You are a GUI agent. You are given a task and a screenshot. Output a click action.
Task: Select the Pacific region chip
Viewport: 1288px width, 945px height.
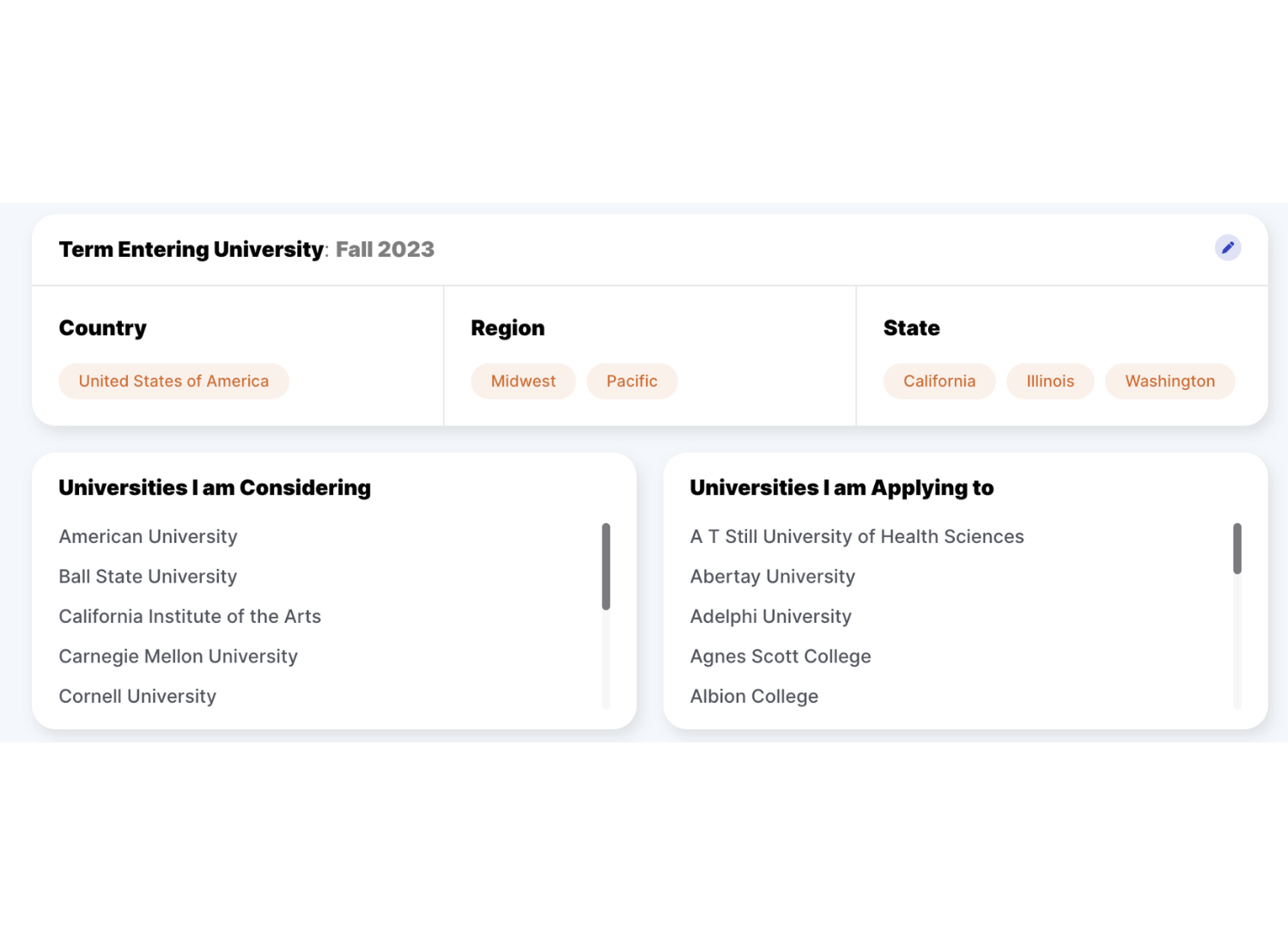tap(632, 381)
